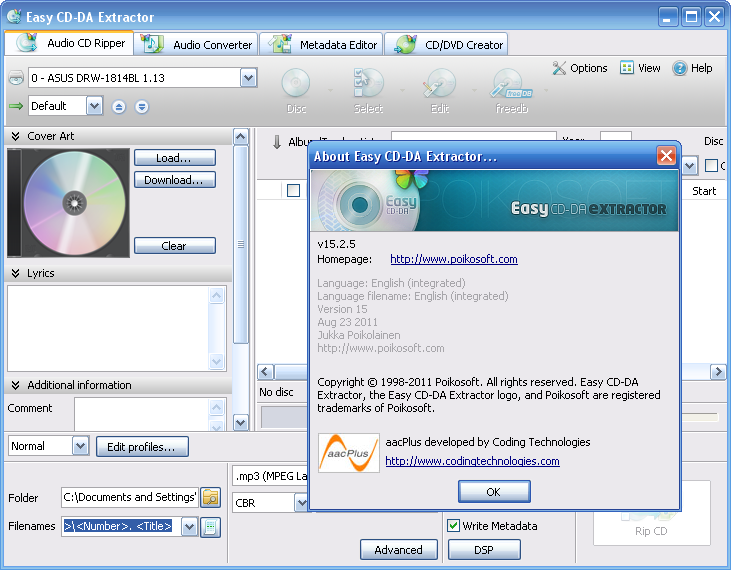The image size is (731, 570).
Task: Open the .mp3 output format dropdown
Action: [x=270, y=476]
